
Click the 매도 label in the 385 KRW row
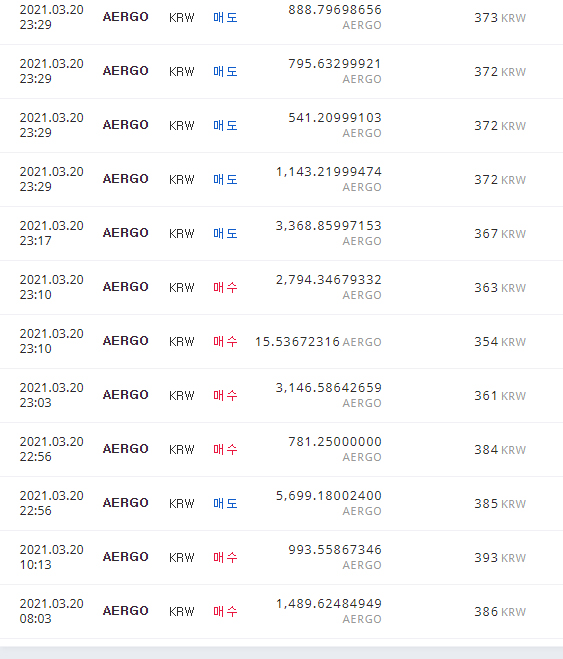click(x=225, y=503)
